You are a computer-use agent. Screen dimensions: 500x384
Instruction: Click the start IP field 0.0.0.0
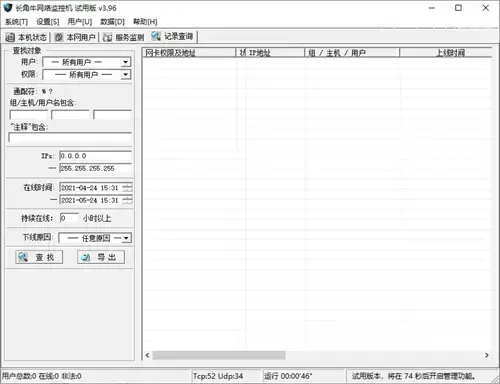[95, 156]
